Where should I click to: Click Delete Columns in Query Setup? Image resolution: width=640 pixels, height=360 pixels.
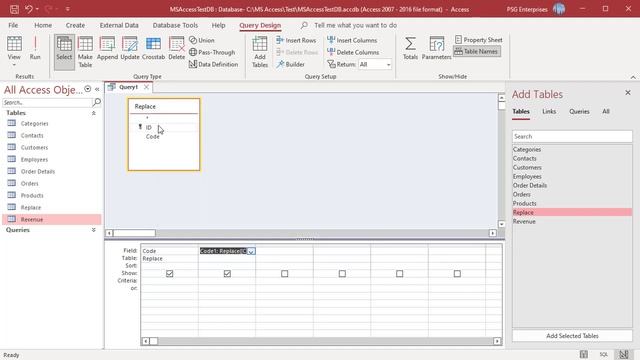pyautogui.click(x=353, y=52)
